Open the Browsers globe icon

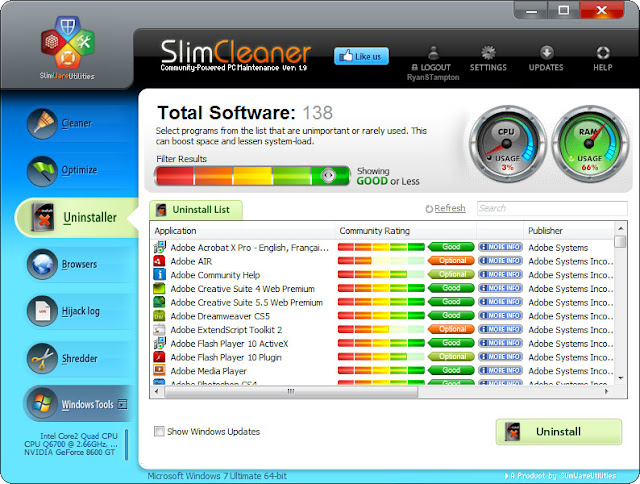(x=42, y=264)
